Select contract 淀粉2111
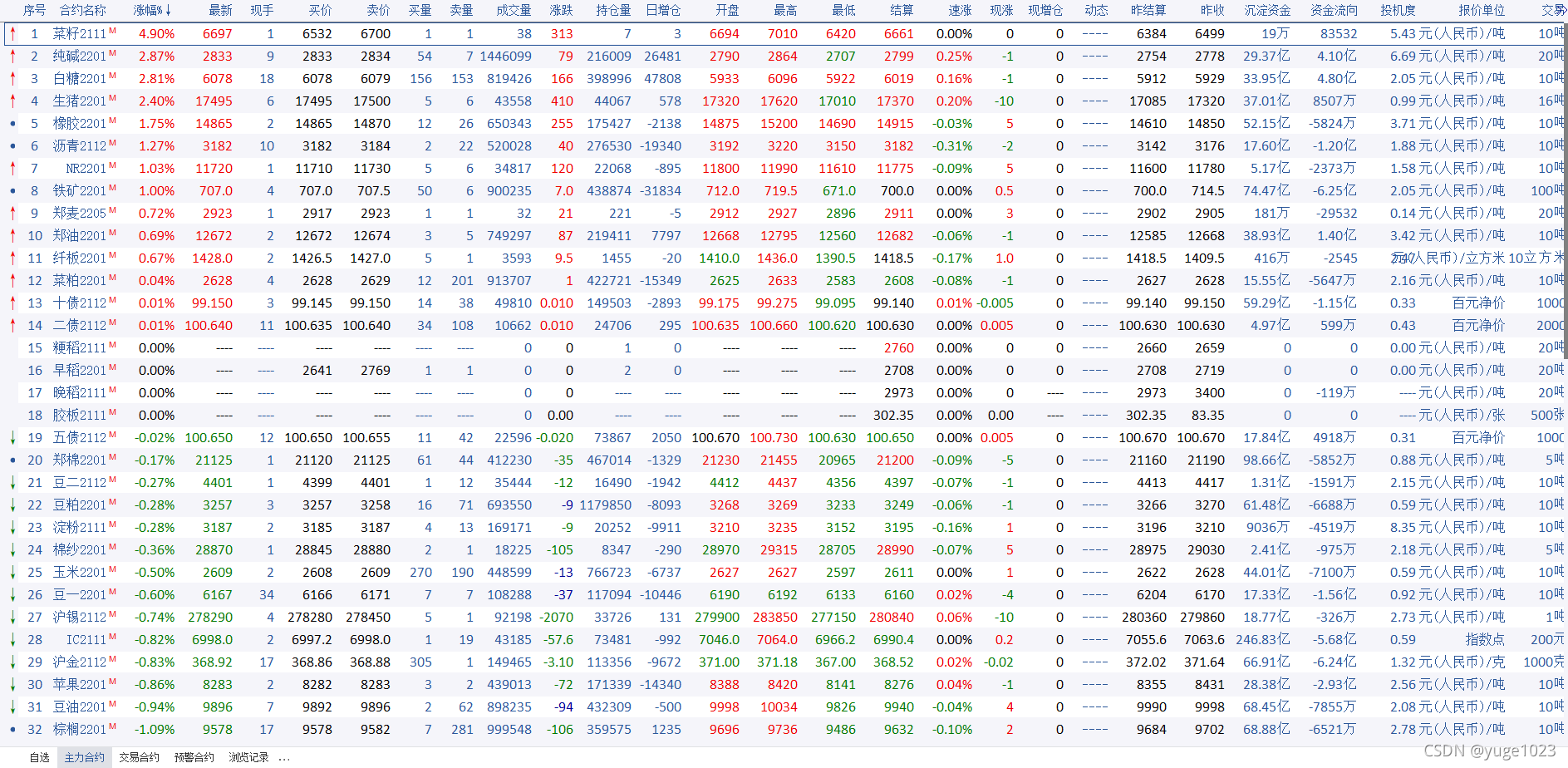 [80, 528]
